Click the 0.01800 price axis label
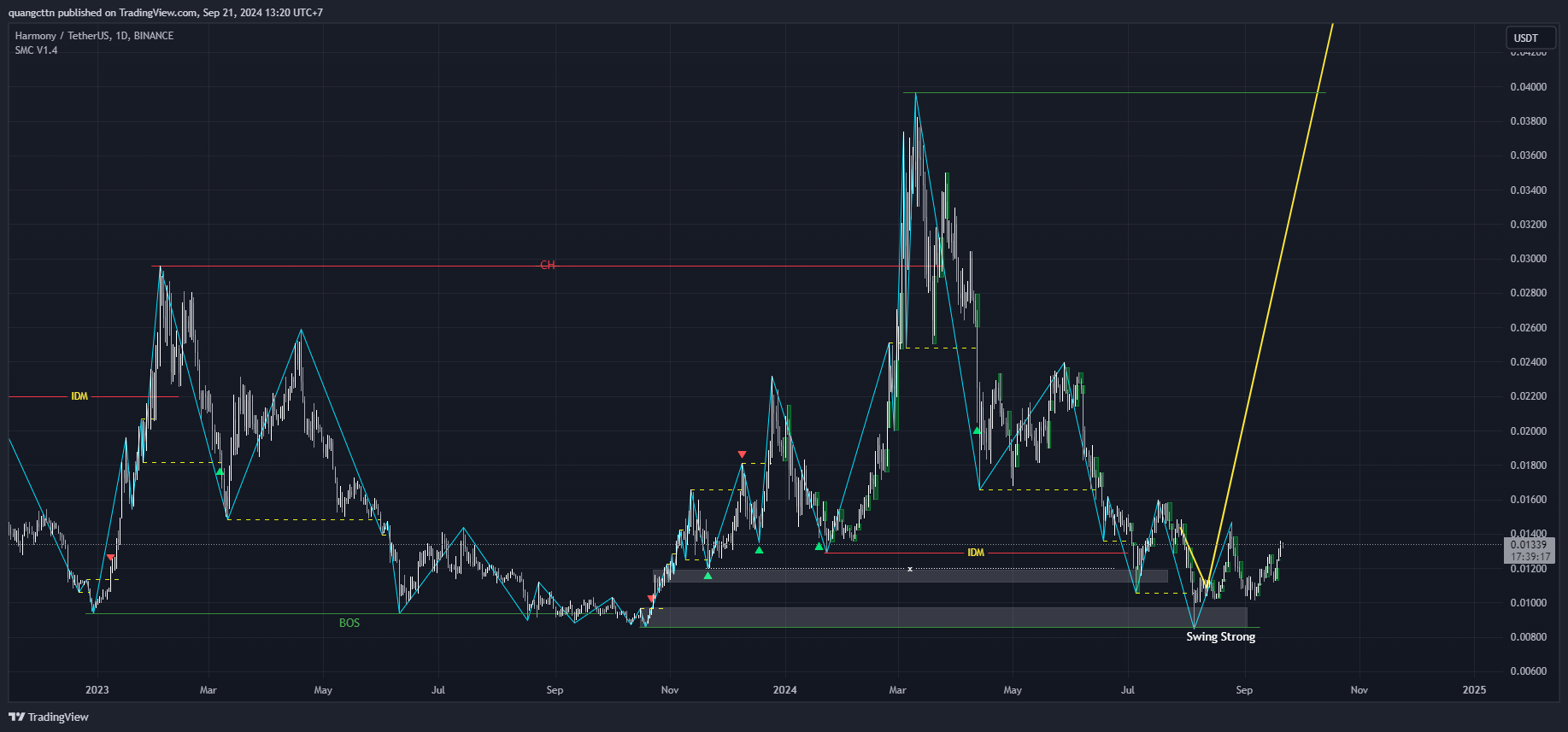Image resolution: width=1568 pixels, height=732 pixels. (1528, 466)
